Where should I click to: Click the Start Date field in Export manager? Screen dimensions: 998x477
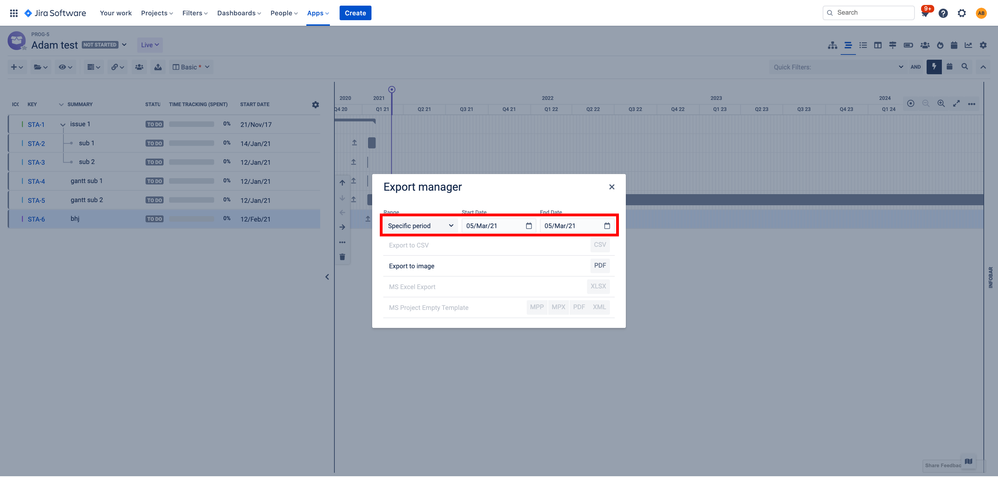[499, 225]
